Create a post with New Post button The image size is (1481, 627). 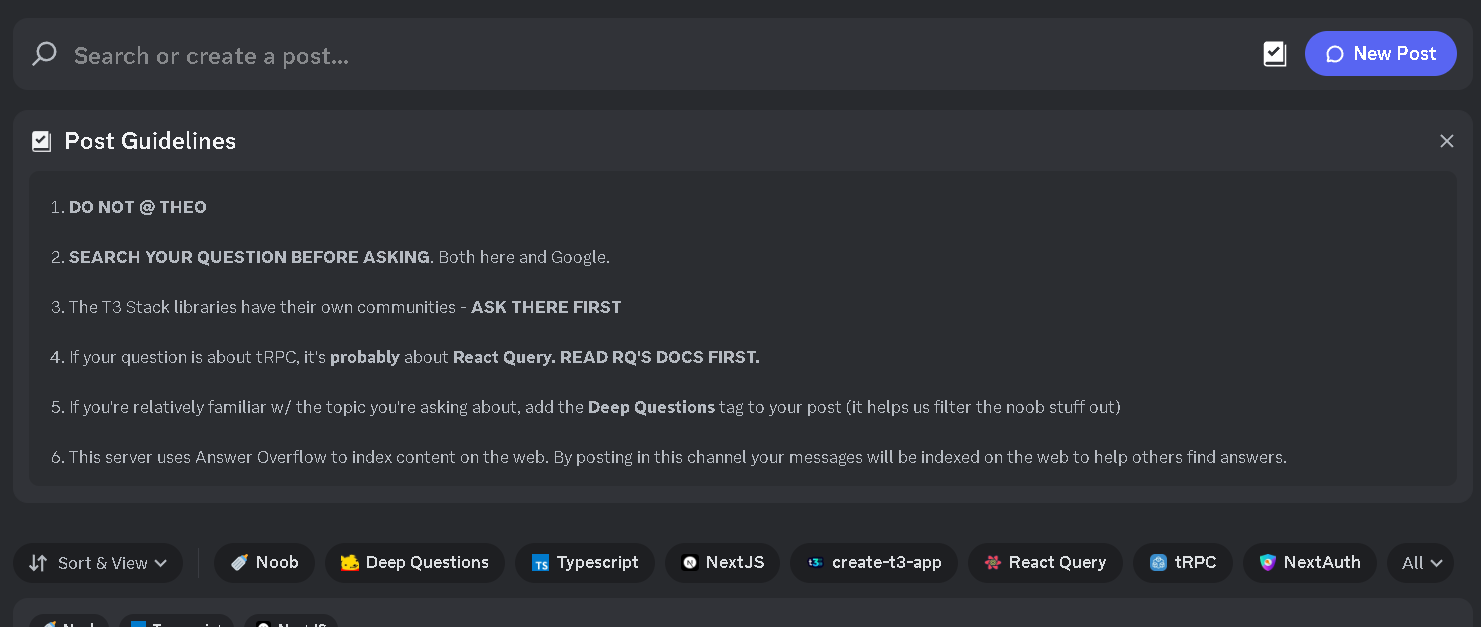point(1380,54)
